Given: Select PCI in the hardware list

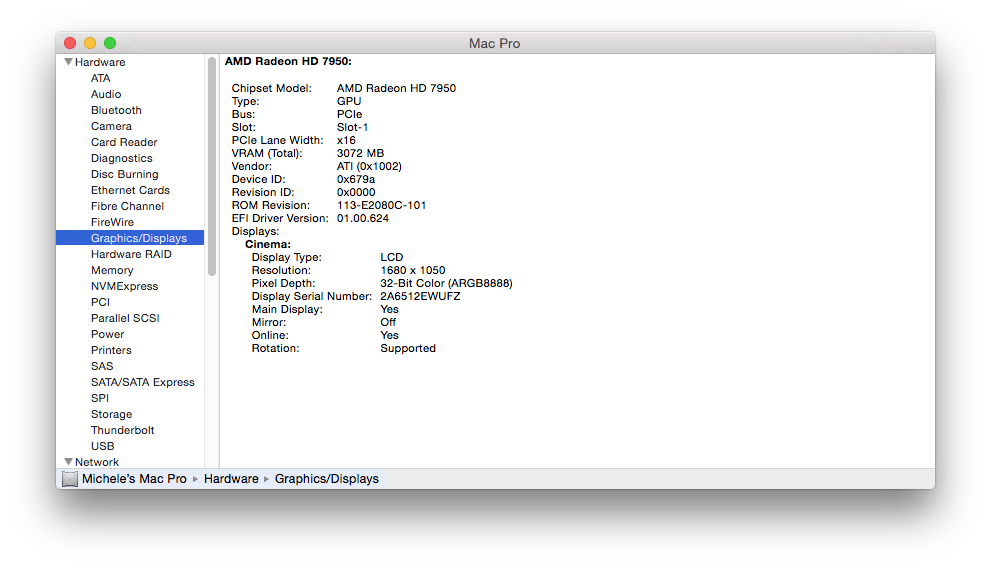Looking at the screenshot, I should (100, 302).
